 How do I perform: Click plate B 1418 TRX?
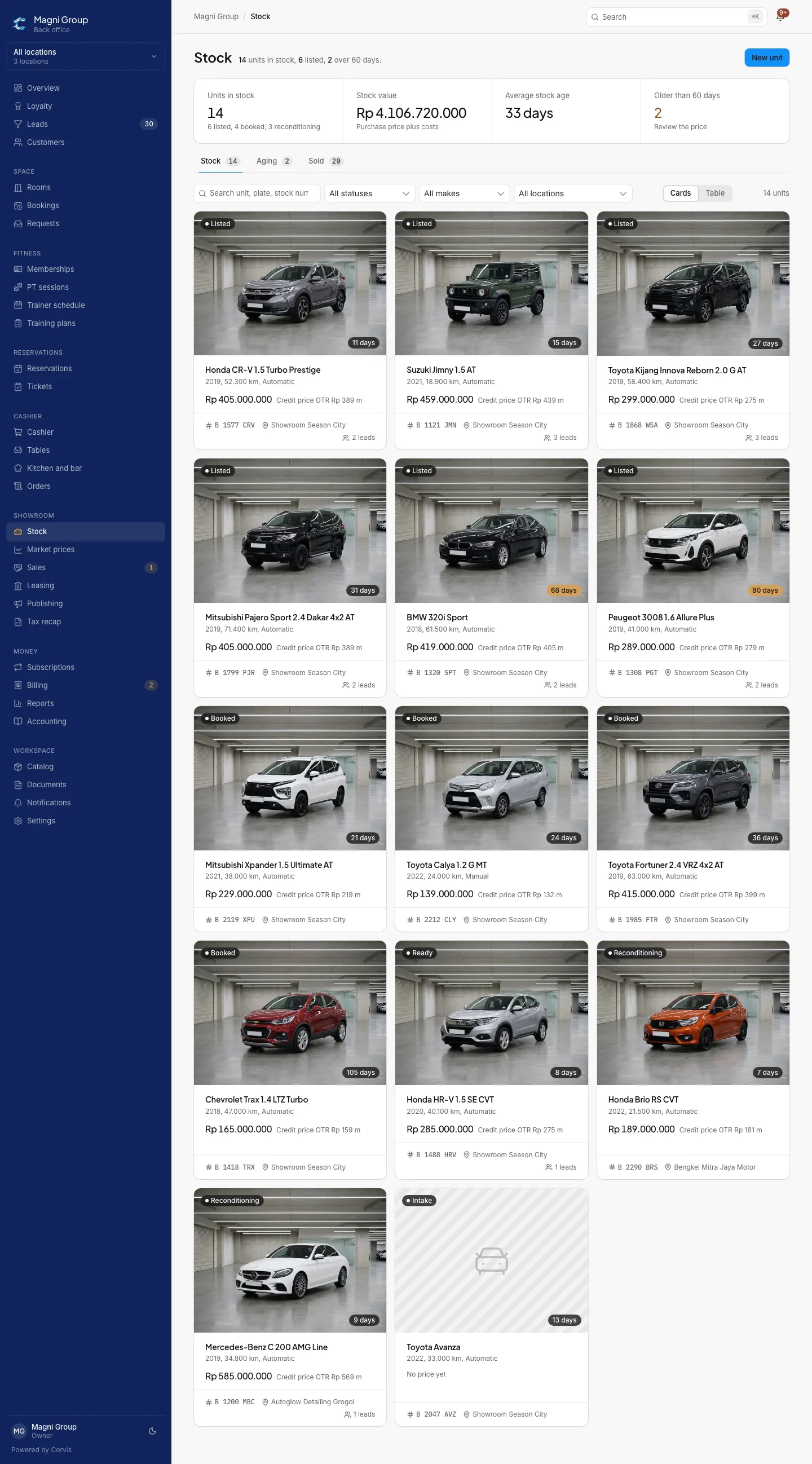click(x=230, y=1167)
